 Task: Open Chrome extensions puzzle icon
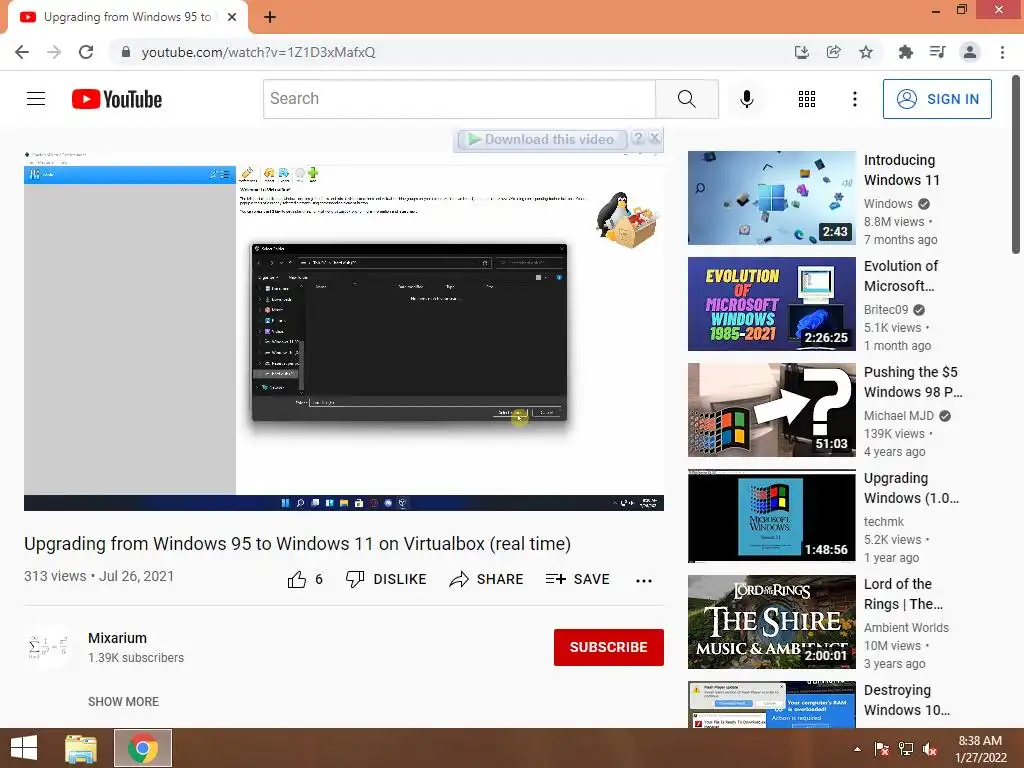coord(905,52)
